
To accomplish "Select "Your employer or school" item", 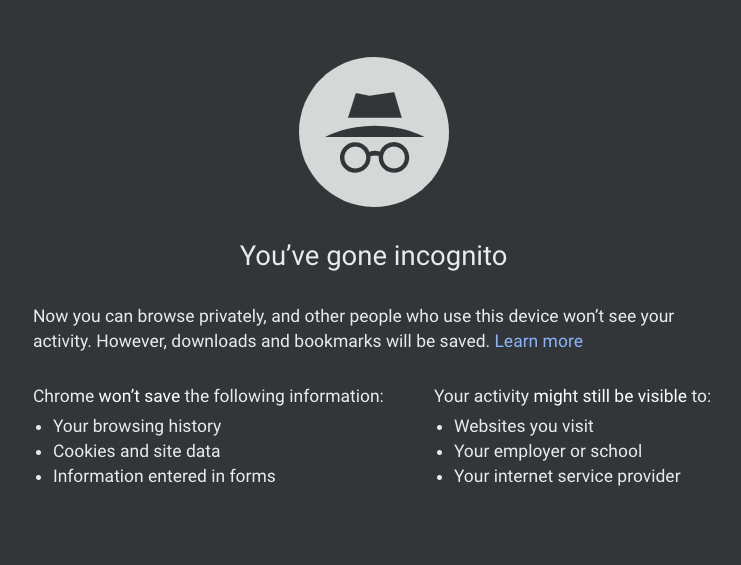I will (x=548, y=451).
